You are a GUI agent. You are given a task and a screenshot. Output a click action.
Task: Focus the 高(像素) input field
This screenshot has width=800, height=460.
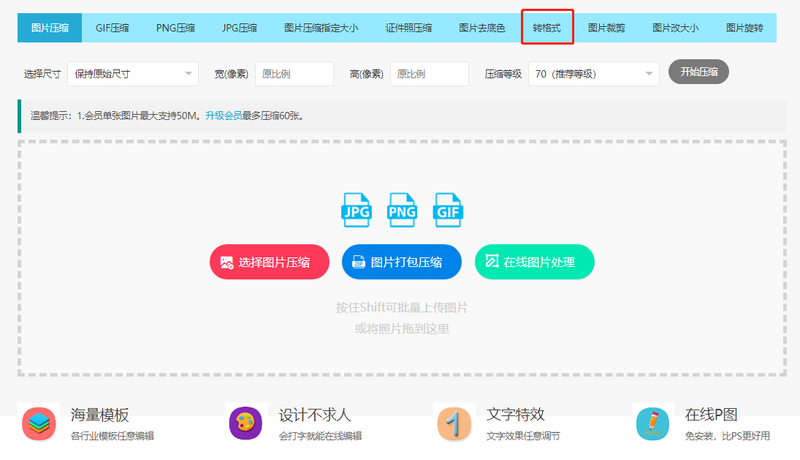click(x=429, y=74)
